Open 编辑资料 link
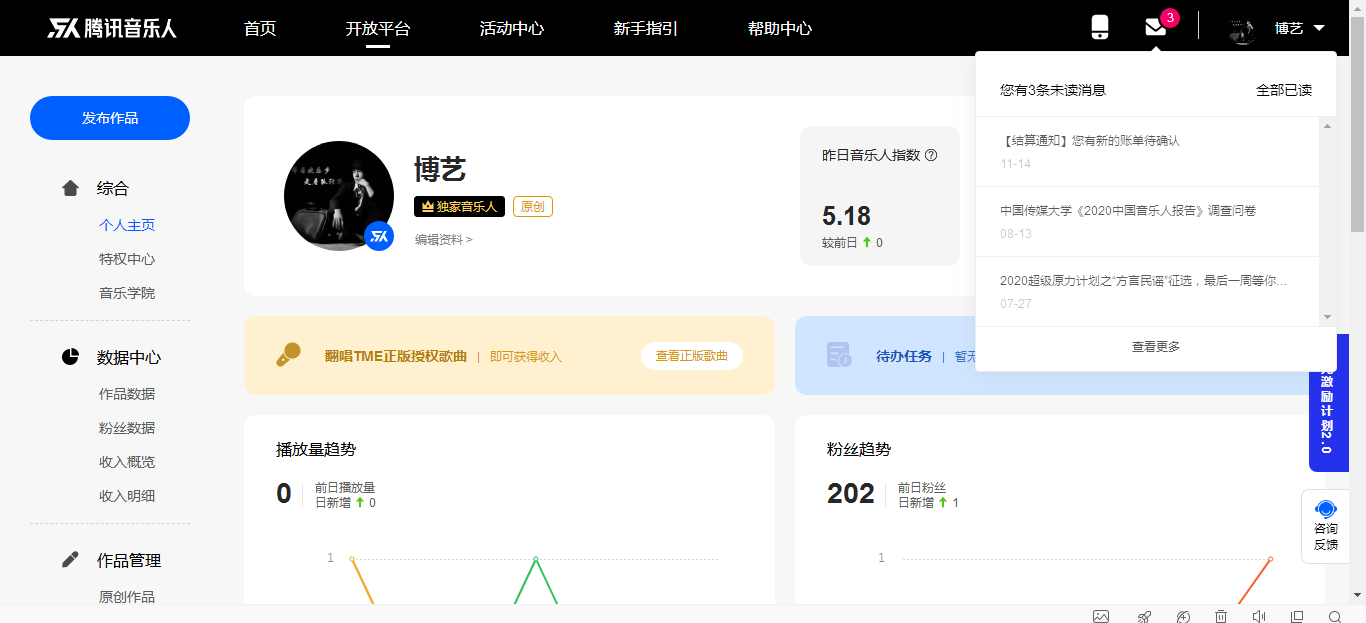Screen dimensions: 1366x623 tap(444, 240)
